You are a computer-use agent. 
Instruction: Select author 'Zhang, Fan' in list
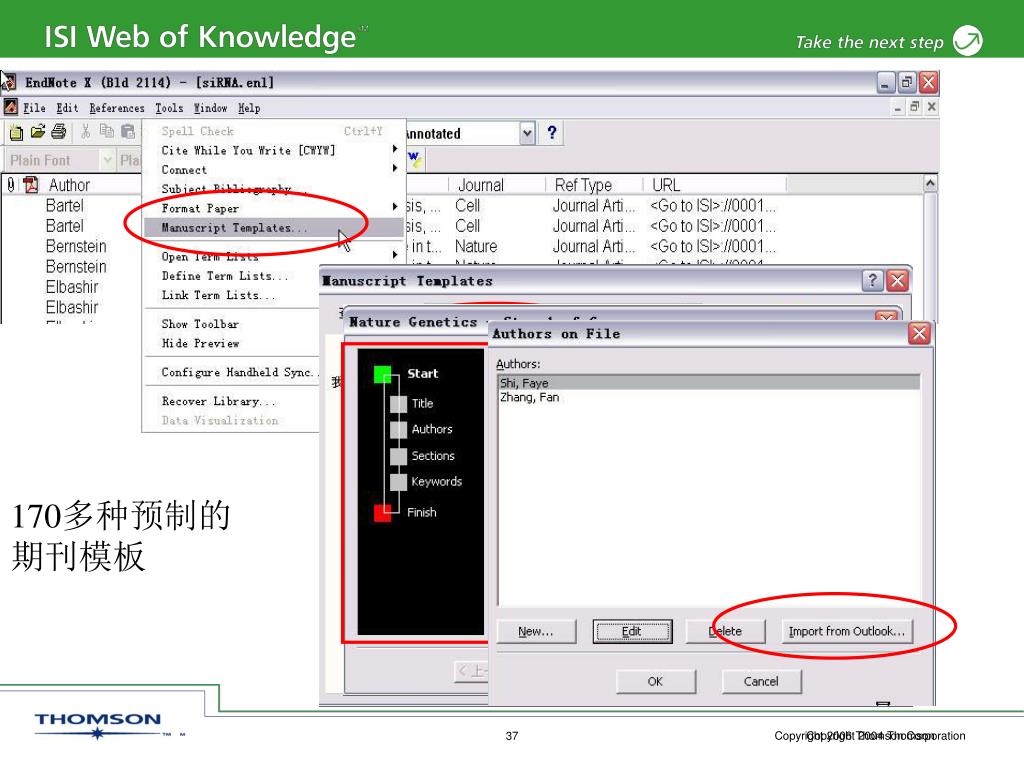709,397
